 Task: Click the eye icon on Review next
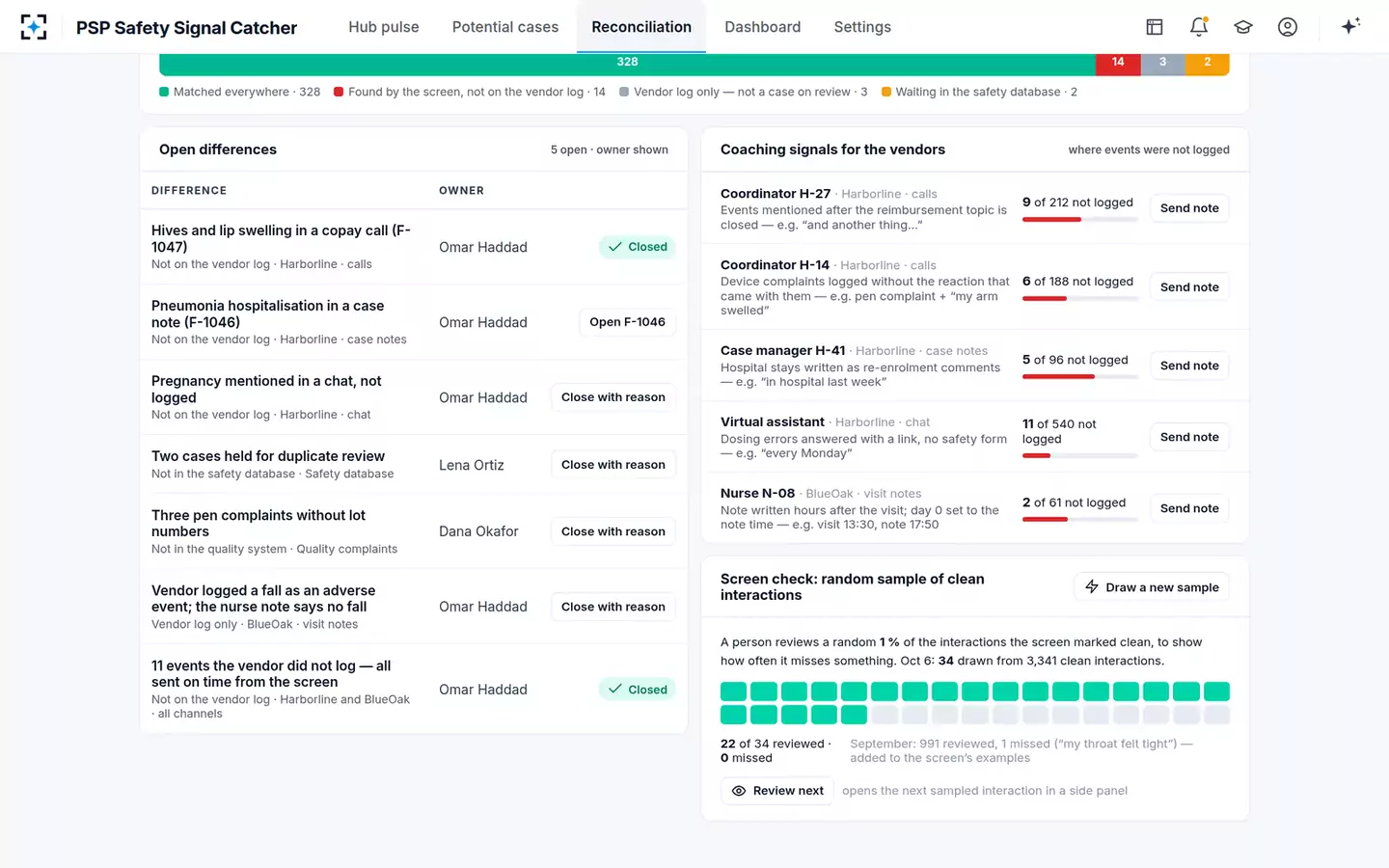[739, 791]
